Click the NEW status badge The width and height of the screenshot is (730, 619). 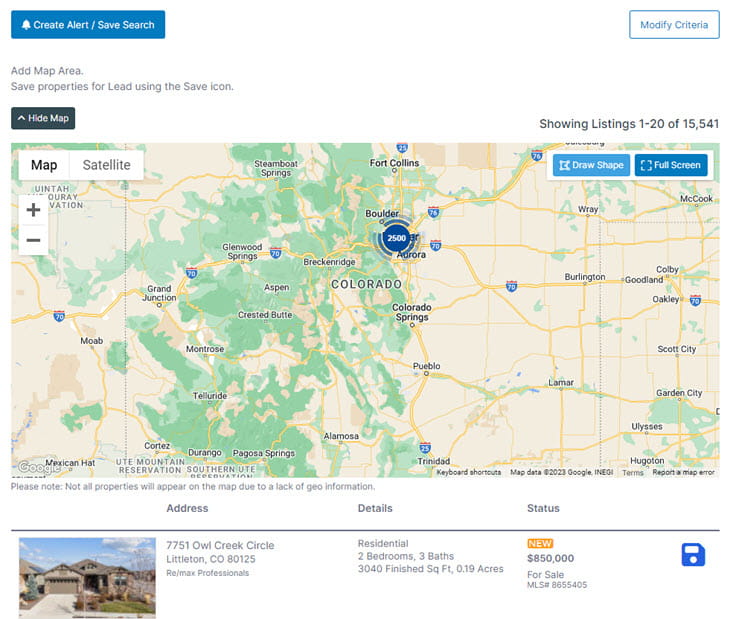pos(540,543)
